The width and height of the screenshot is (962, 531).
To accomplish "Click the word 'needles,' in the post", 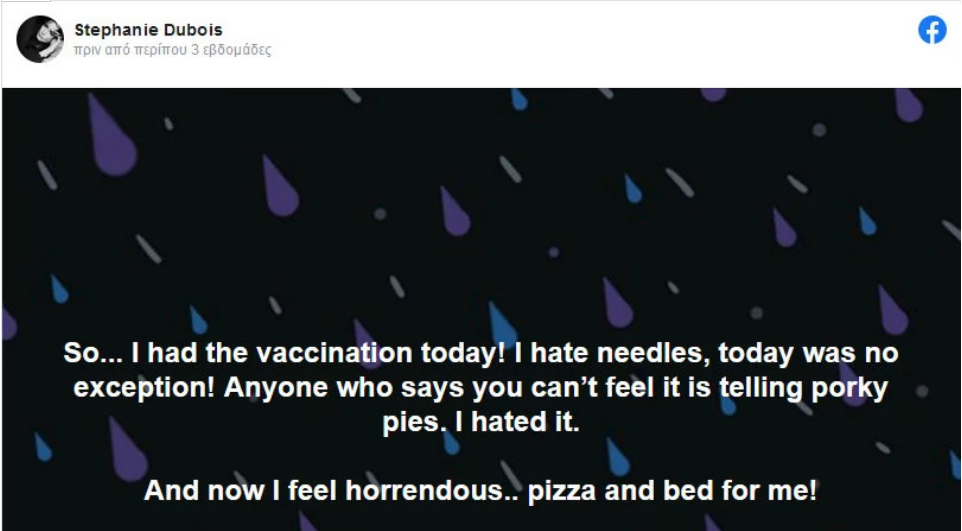I will click(653, 354).
